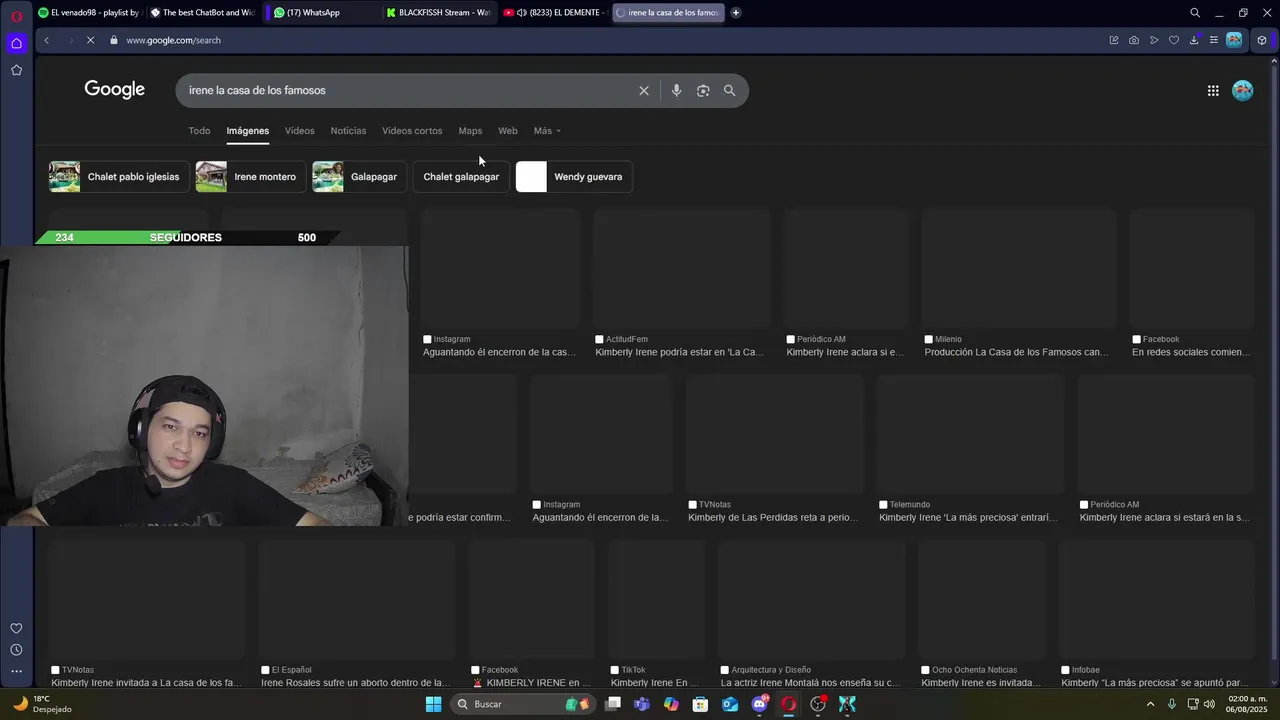
Task: Show hidden system tray icons chevron
Action: coord(1150,704)
